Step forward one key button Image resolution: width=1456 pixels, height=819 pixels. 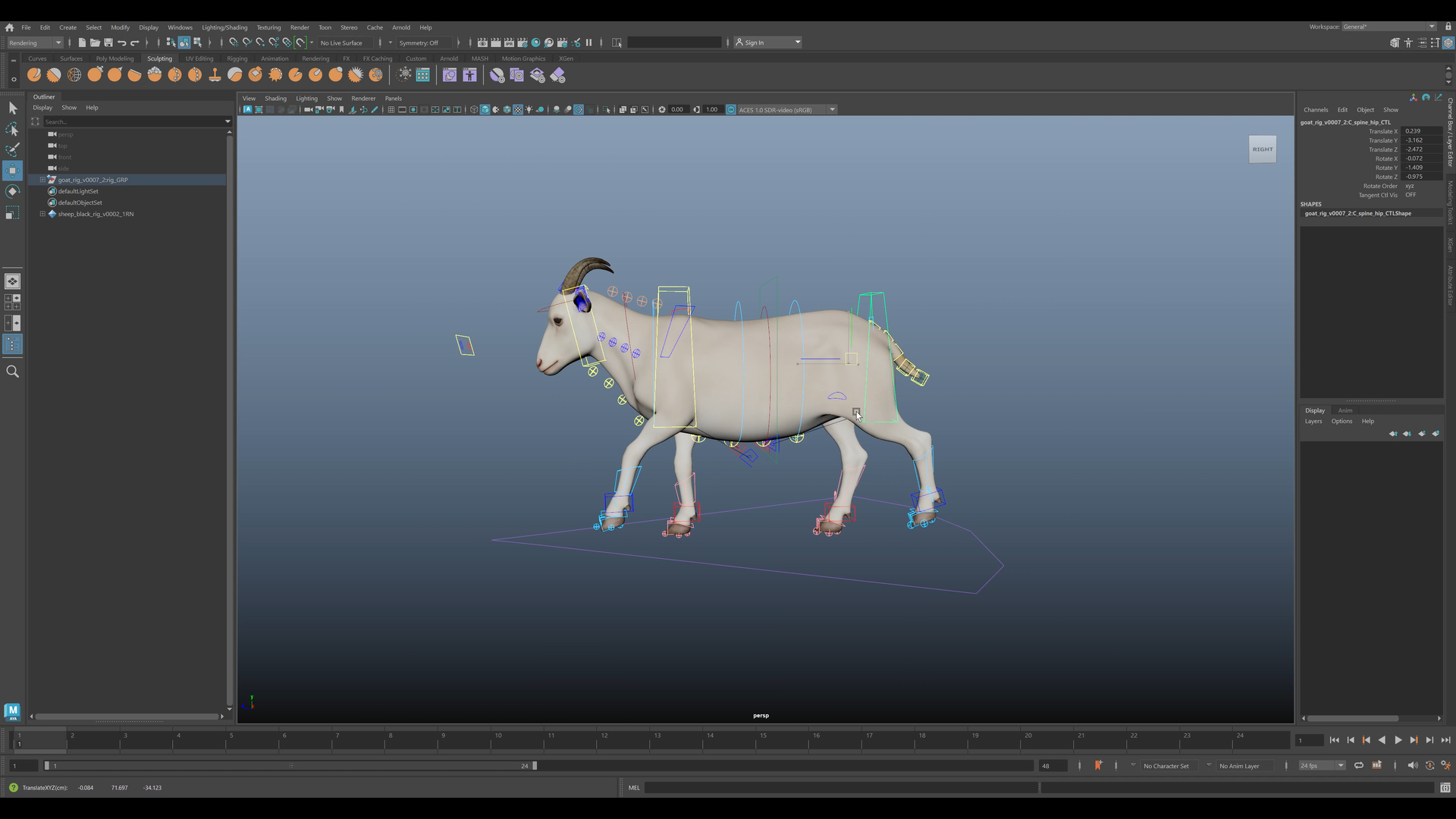1414,739
